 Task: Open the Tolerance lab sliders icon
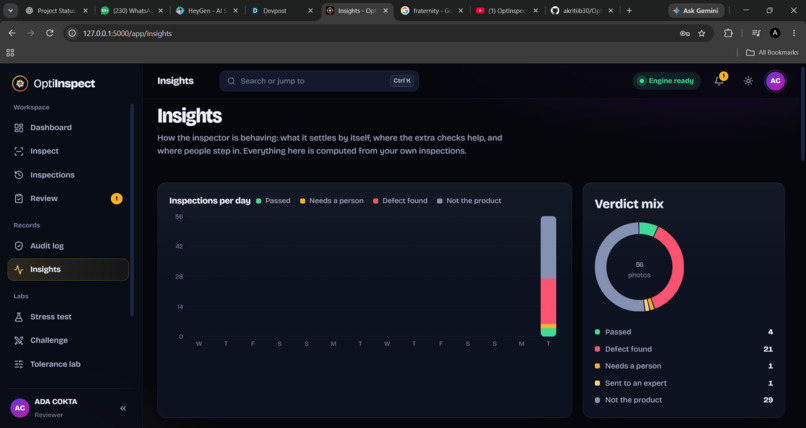coord(19,364)
